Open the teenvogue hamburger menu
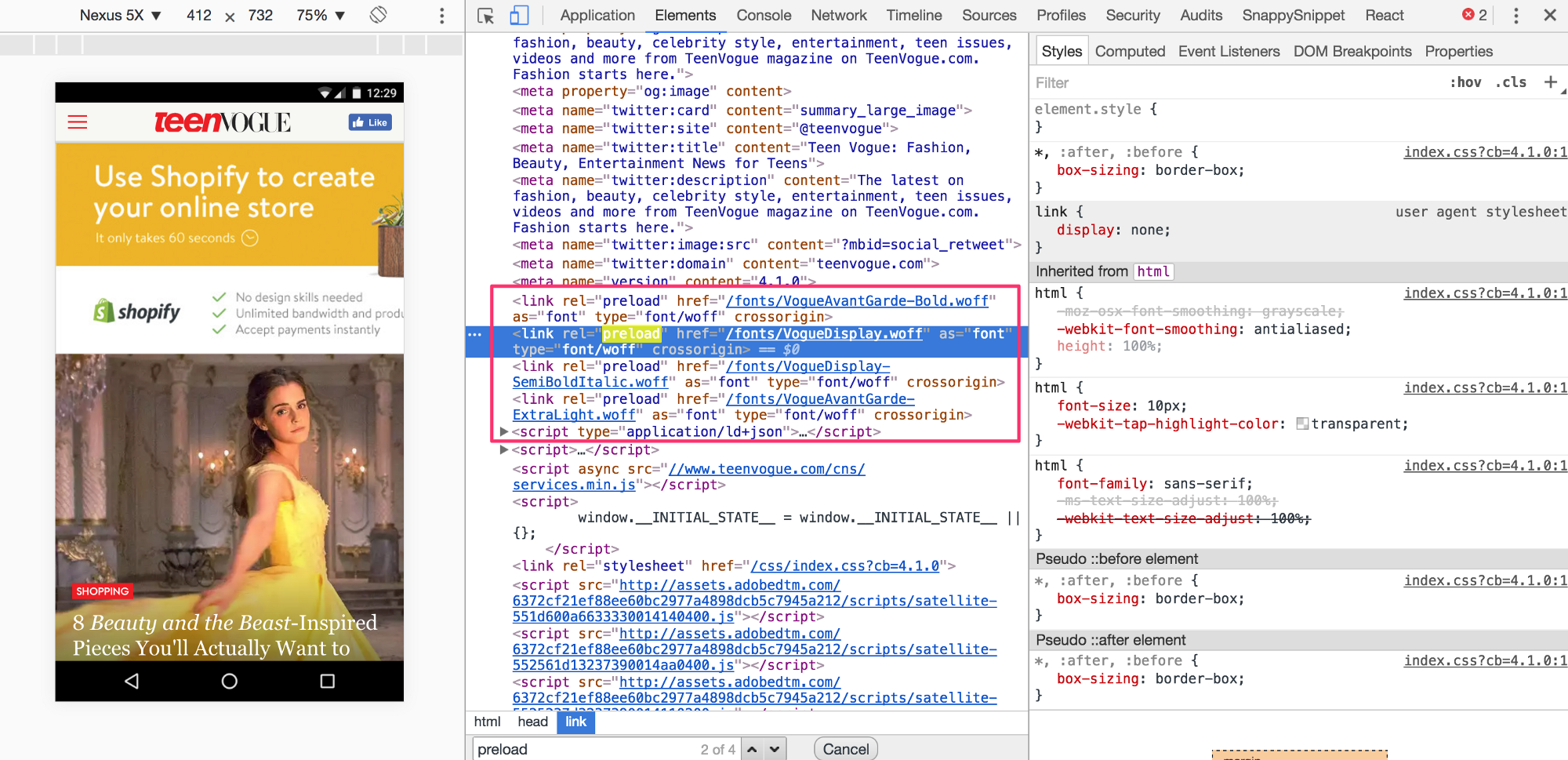 tap(78, 122)
